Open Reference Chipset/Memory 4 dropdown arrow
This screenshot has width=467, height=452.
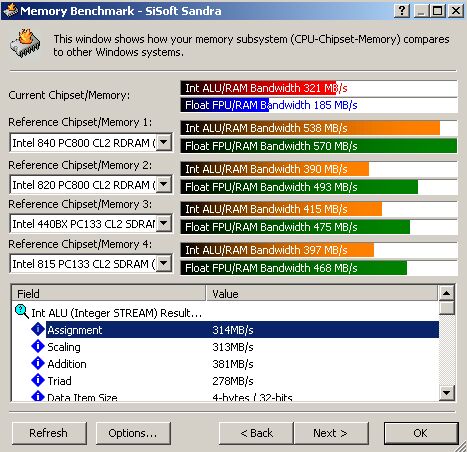tap(164, 264)
